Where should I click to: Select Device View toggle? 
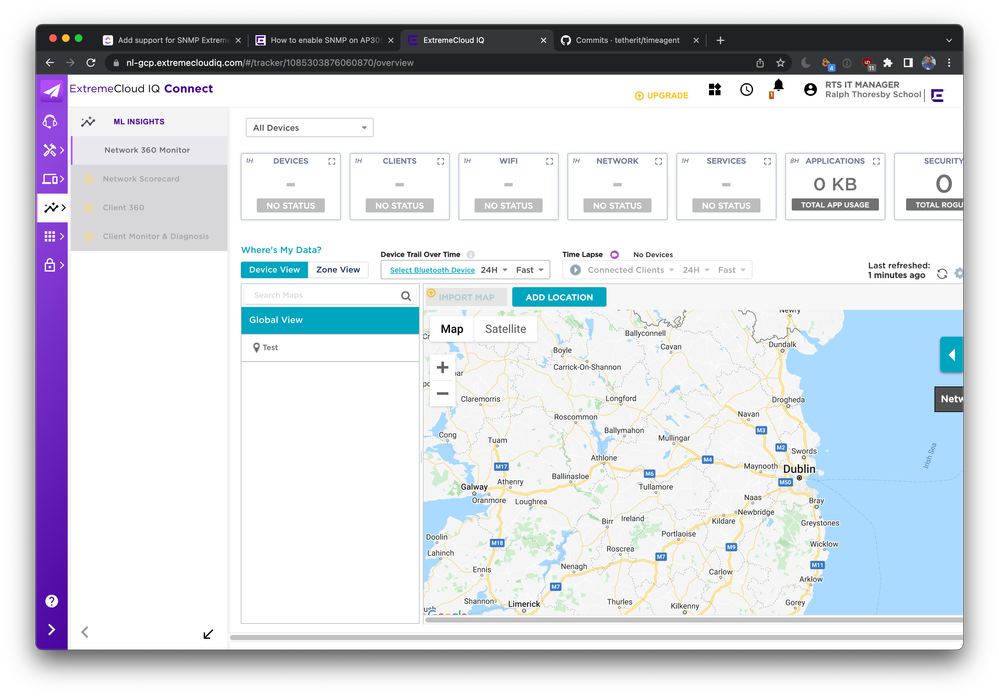coord(274,270)
